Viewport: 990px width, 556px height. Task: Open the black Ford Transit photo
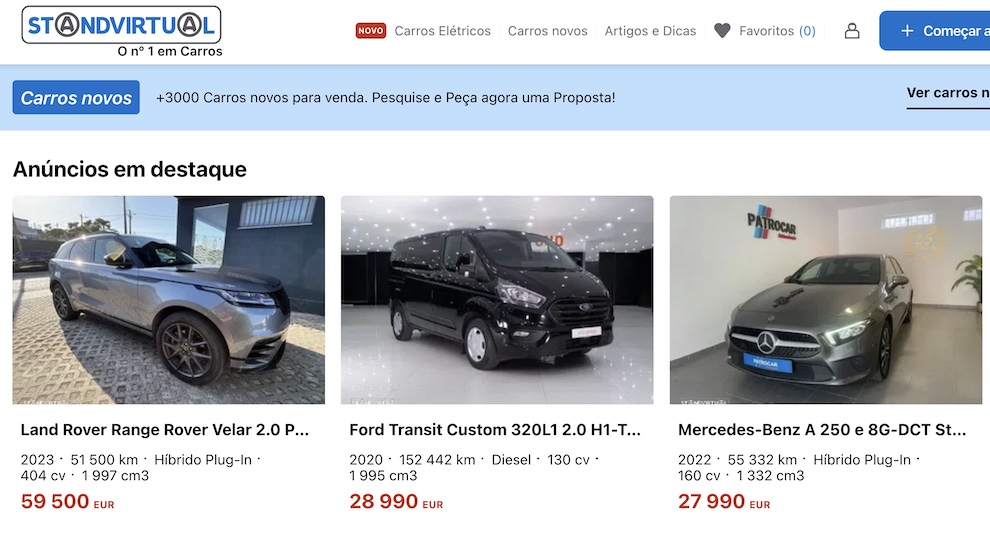(497, 300)
